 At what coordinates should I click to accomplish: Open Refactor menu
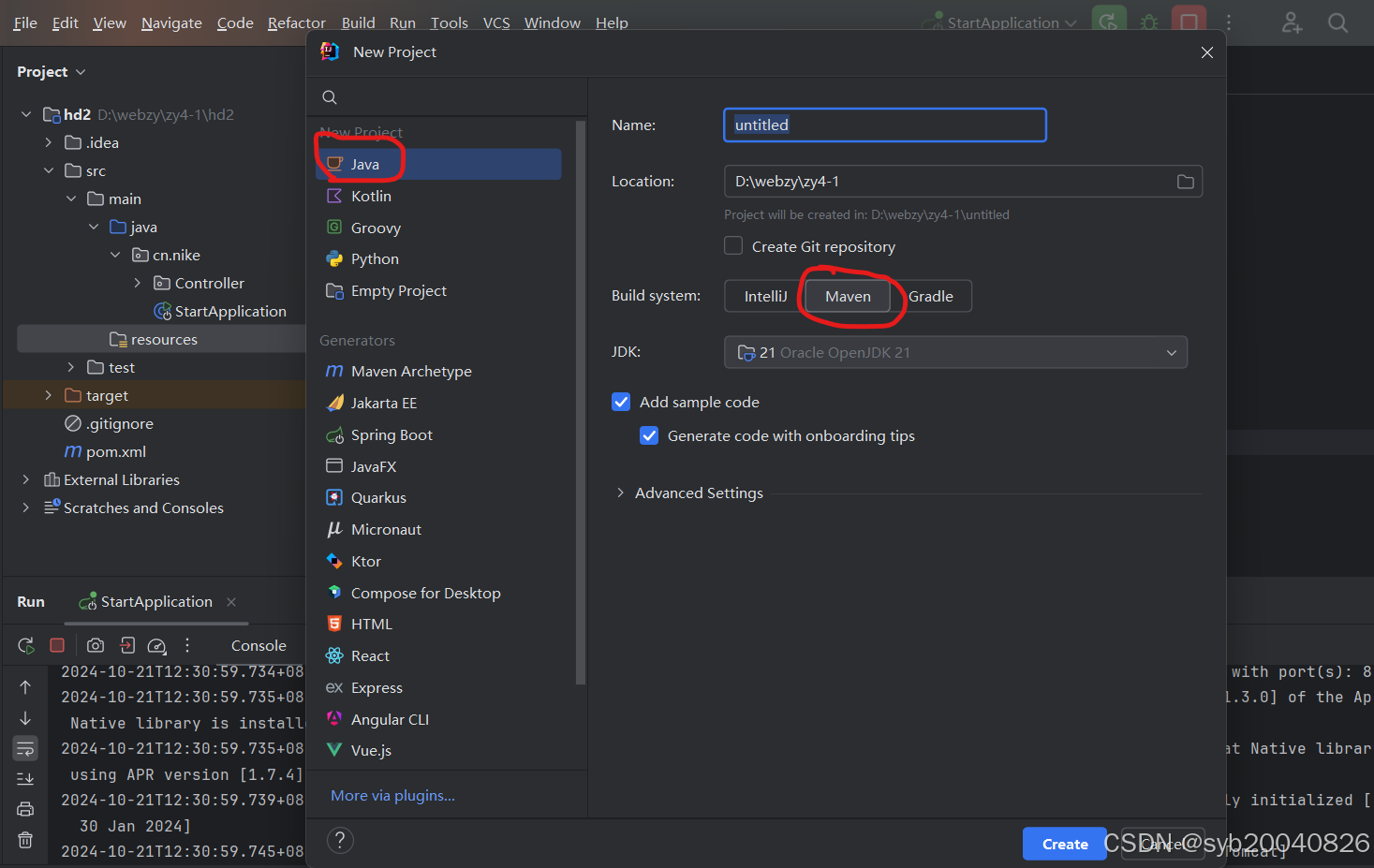(297, 22)
